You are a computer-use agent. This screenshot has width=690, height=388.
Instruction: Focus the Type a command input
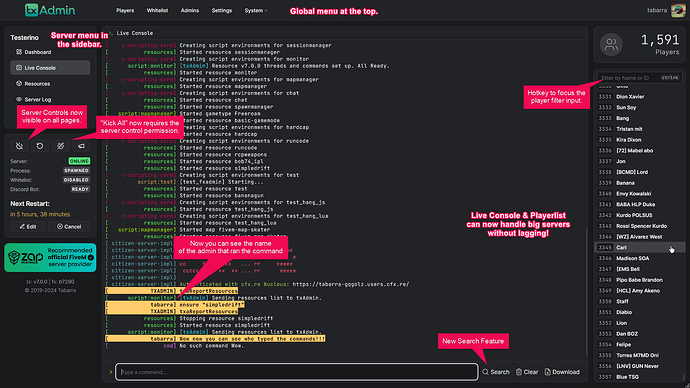(x=297, y=372)
